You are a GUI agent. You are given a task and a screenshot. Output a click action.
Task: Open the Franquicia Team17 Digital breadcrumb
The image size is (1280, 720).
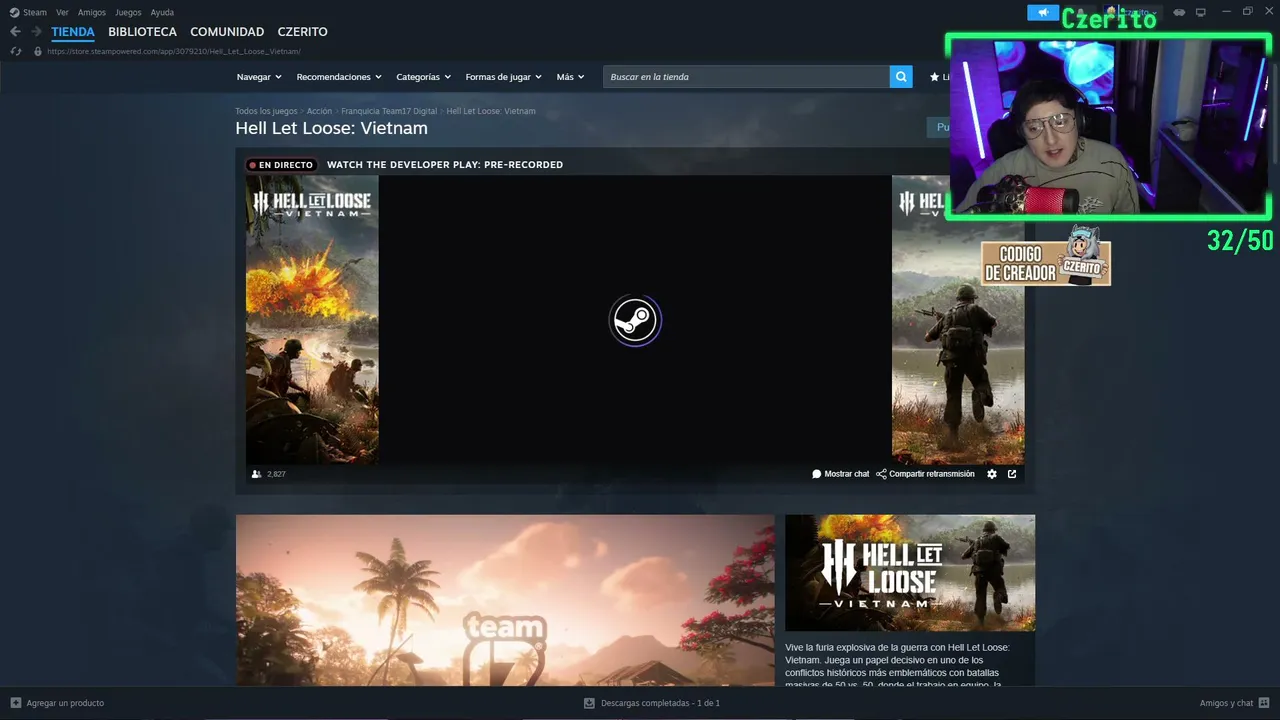[389, 111]
